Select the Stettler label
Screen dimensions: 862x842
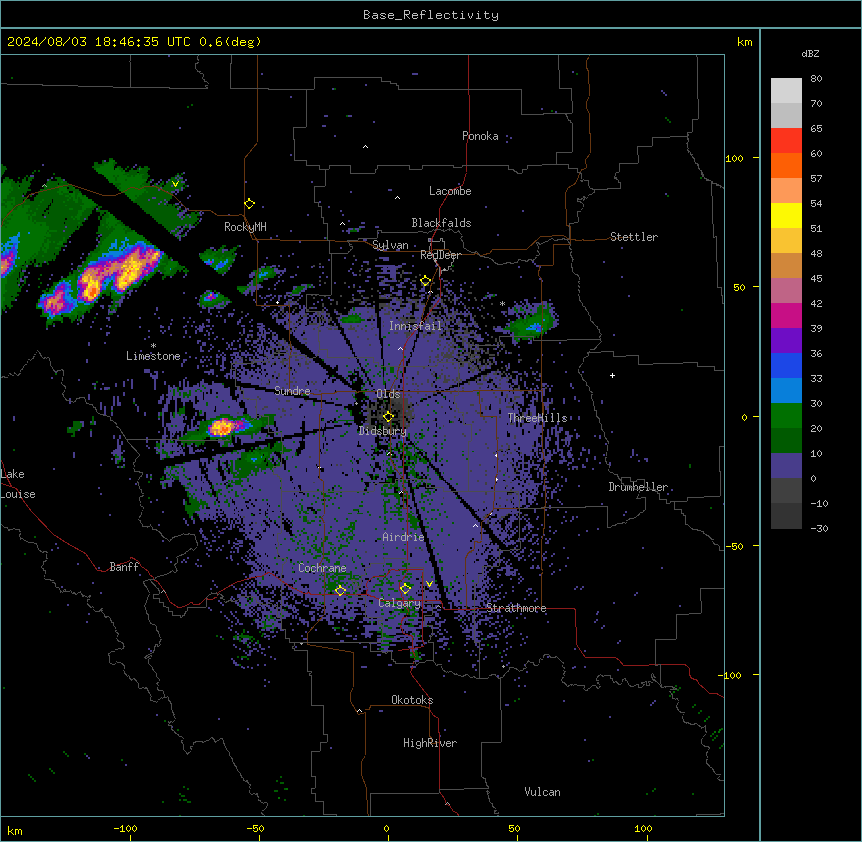634,237
